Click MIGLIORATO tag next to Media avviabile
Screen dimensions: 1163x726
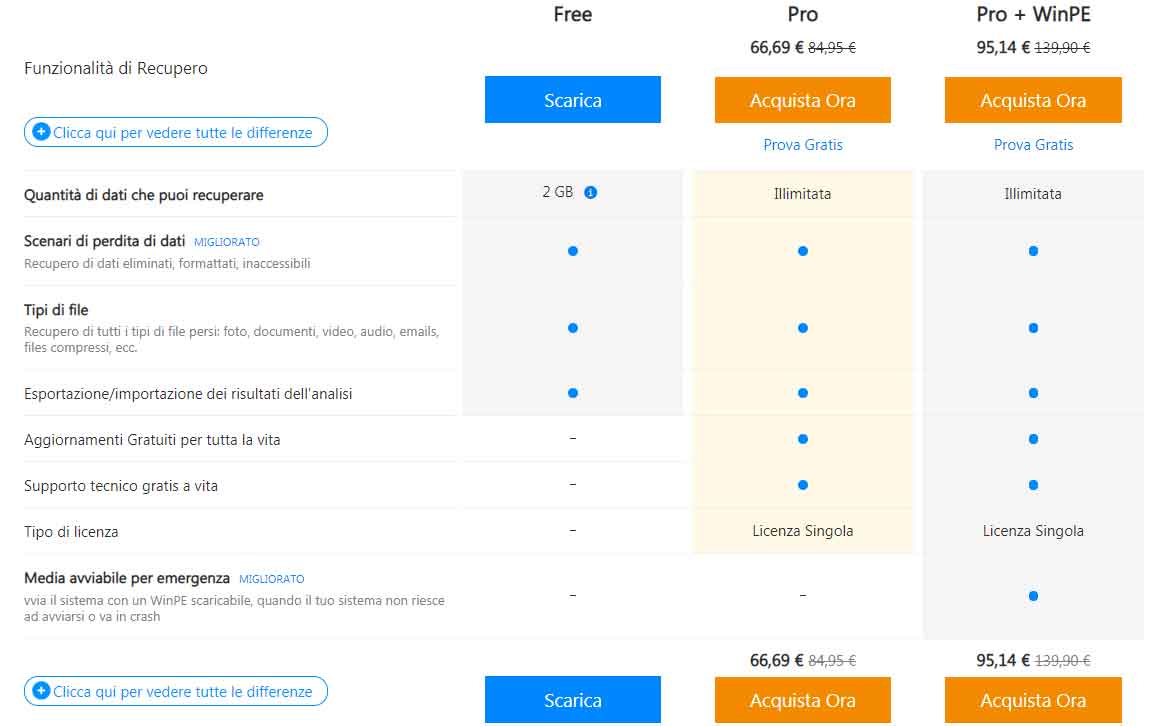[272, 579]
